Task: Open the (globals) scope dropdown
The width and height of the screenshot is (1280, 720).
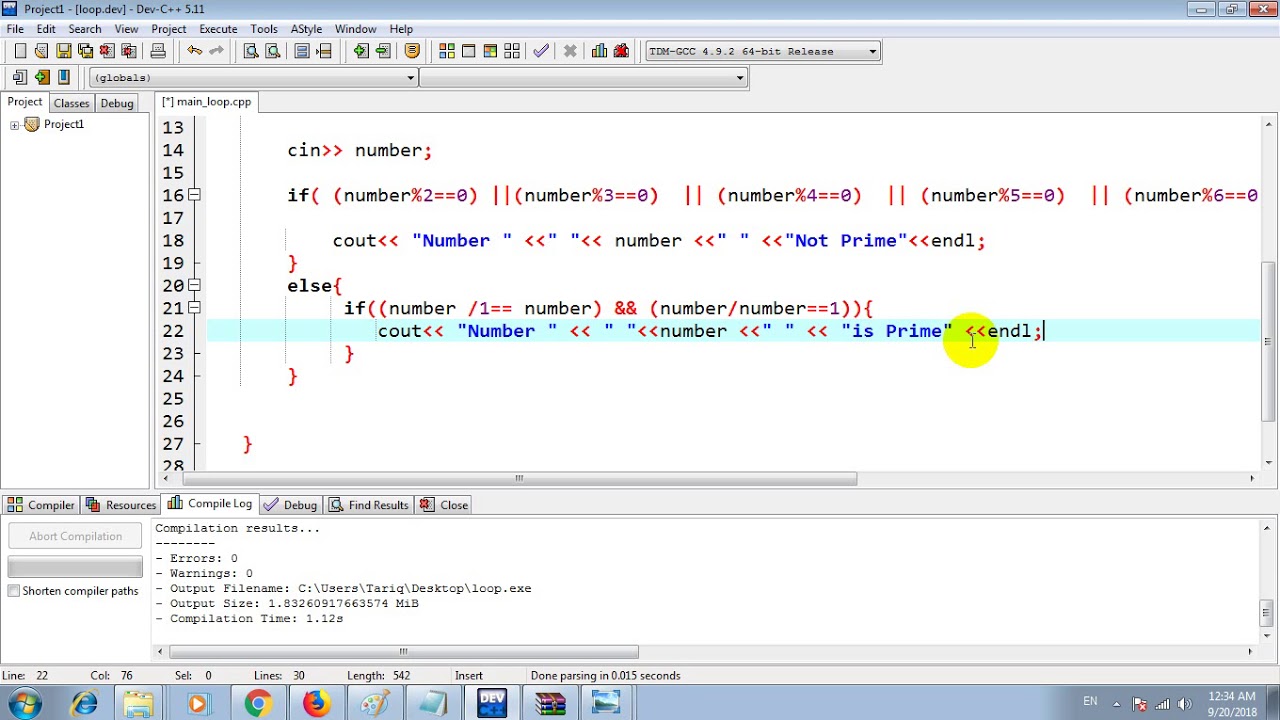Action: coord(253,78)
